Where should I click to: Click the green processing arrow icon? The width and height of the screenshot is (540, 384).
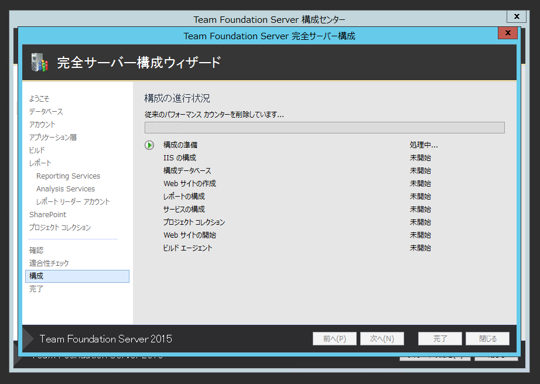pos(149,145)
